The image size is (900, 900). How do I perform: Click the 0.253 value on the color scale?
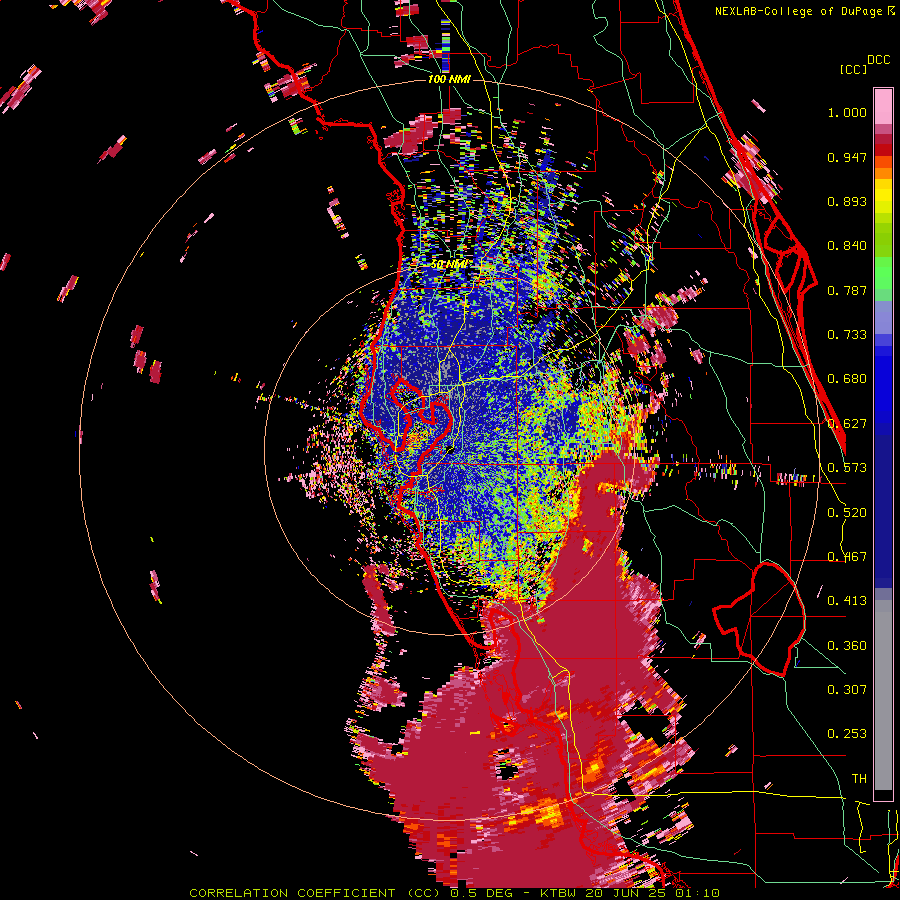point(847,734)
